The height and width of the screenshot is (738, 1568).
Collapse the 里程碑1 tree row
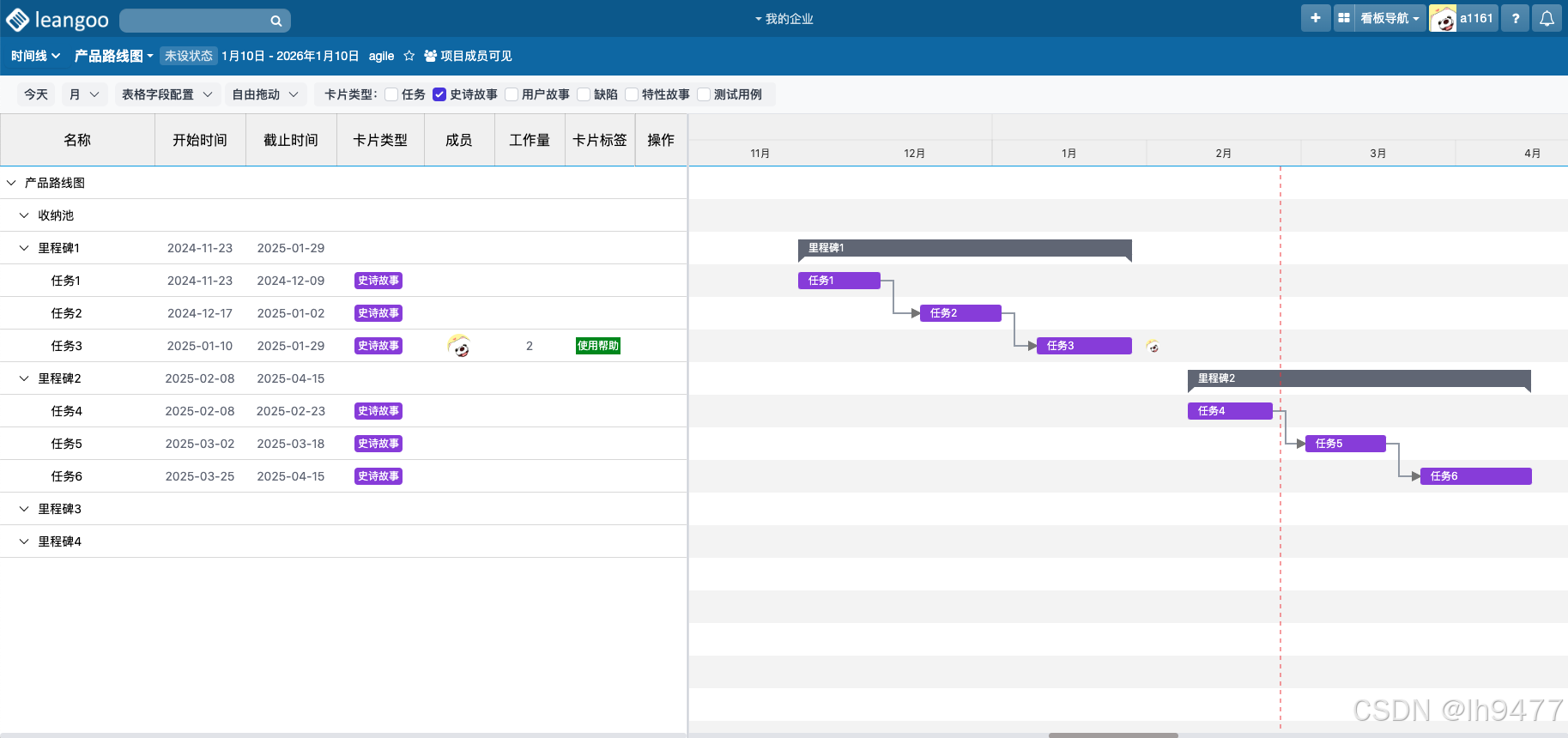click(24, 248)
